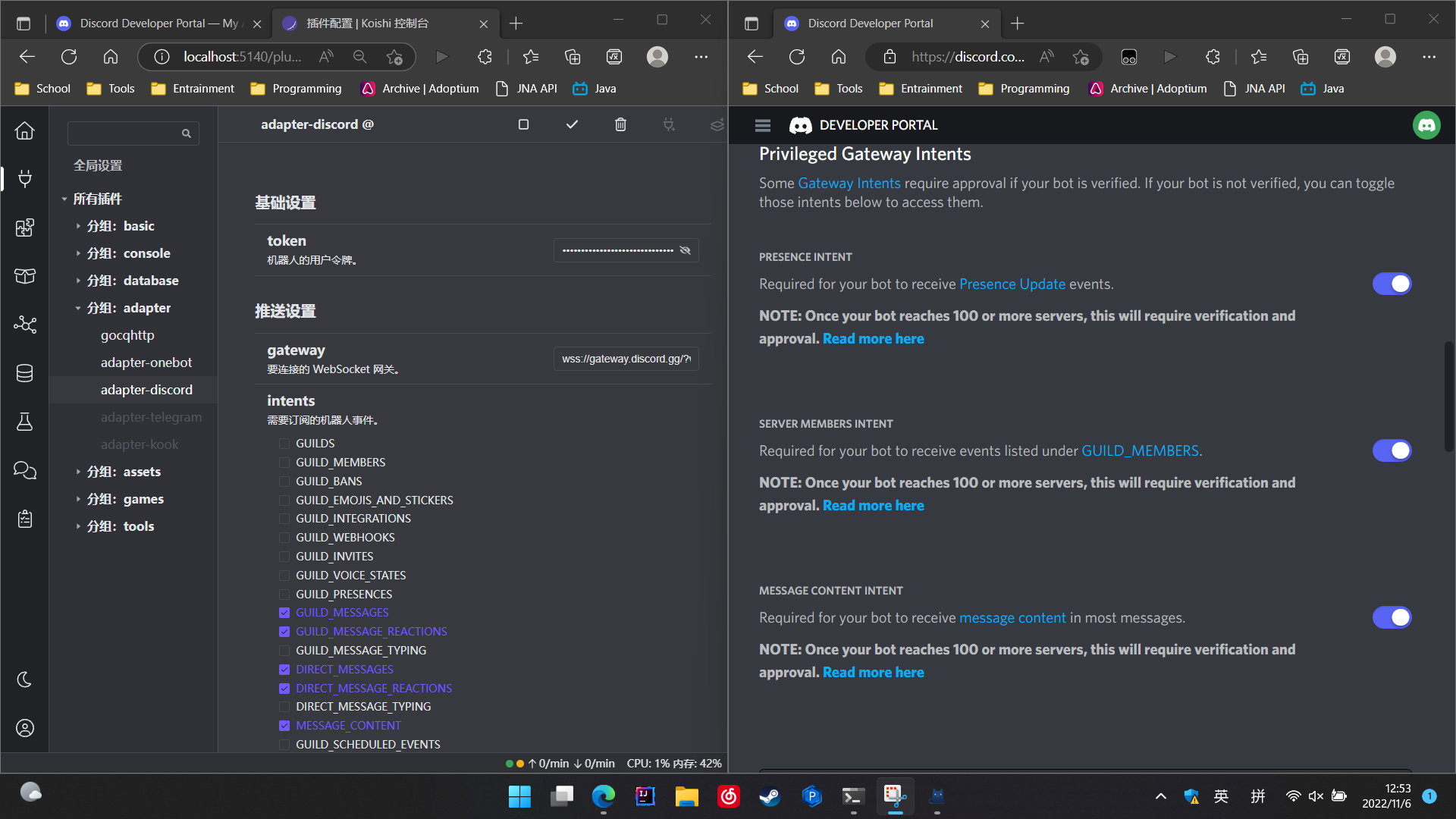Click the checkmark save icon in plugin header
Image resolution: width=1456 pixels, height=819 pixels.
(572, 124)
